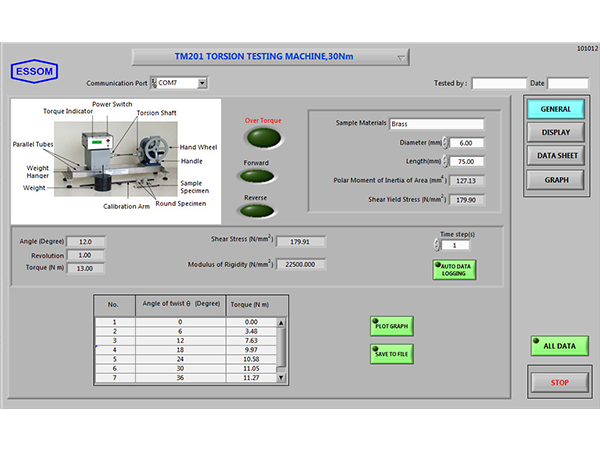Screen dimensions: 600x450
Task: Click the Save To File button
Action: coord(391,353)
